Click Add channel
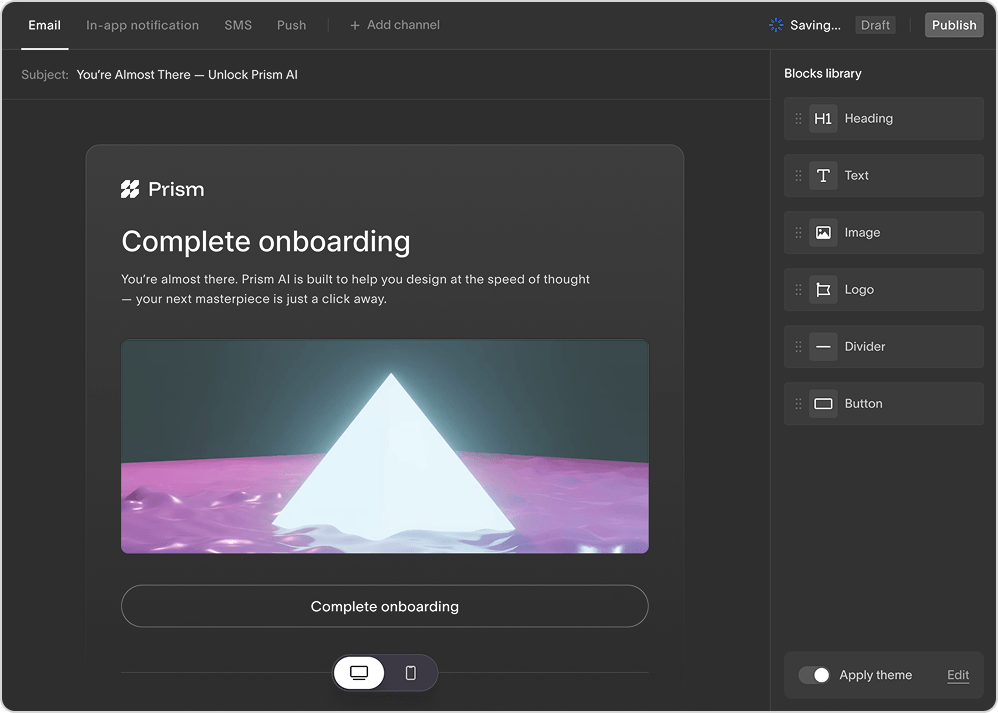The image size is (998, 713). pos(394,25)
